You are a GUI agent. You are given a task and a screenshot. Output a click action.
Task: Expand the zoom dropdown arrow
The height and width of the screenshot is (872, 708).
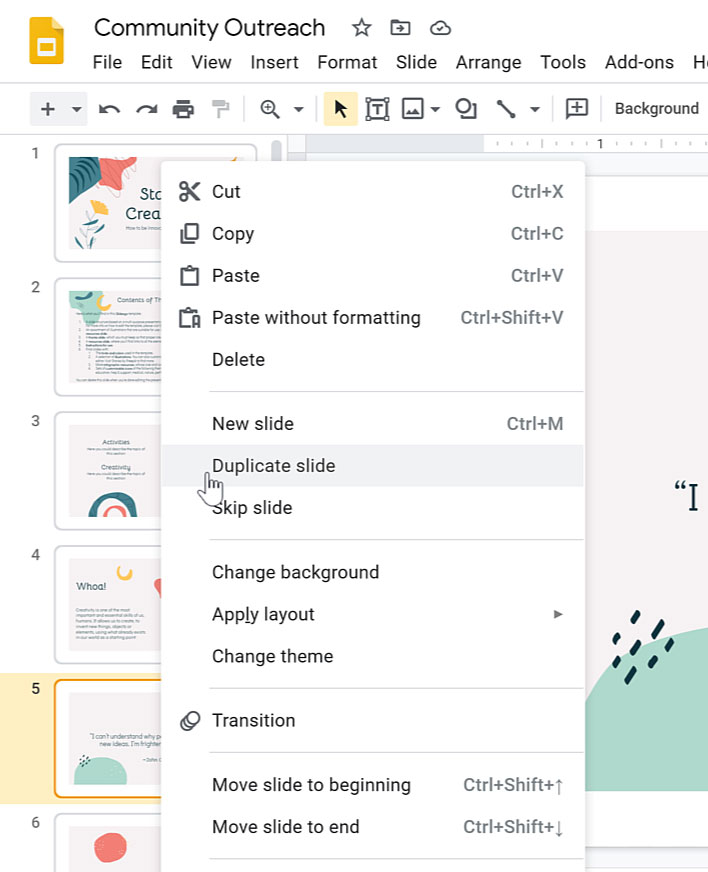pos(298,109)
